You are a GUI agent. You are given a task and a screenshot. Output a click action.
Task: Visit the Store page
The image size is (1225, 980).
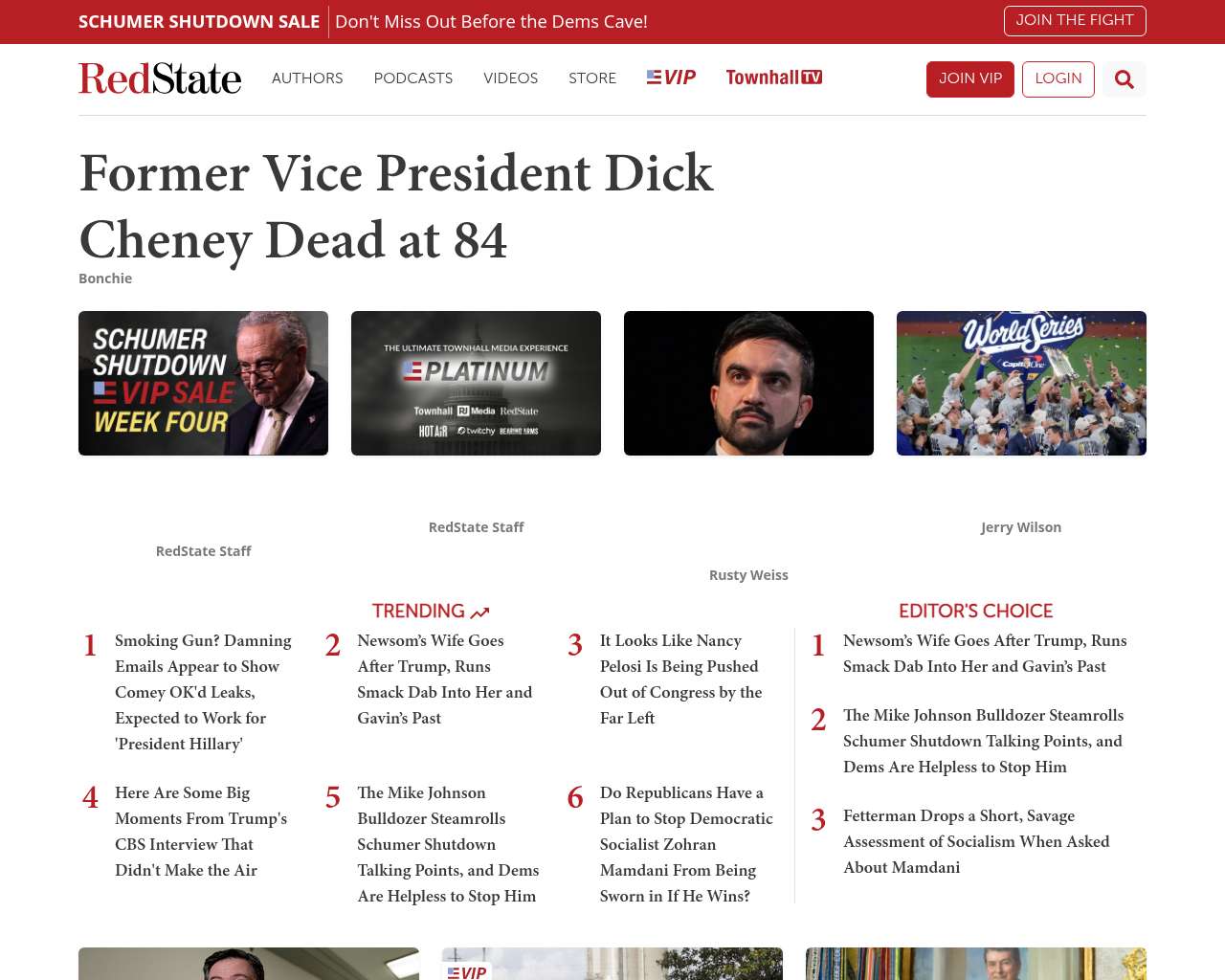click(592, 78)
